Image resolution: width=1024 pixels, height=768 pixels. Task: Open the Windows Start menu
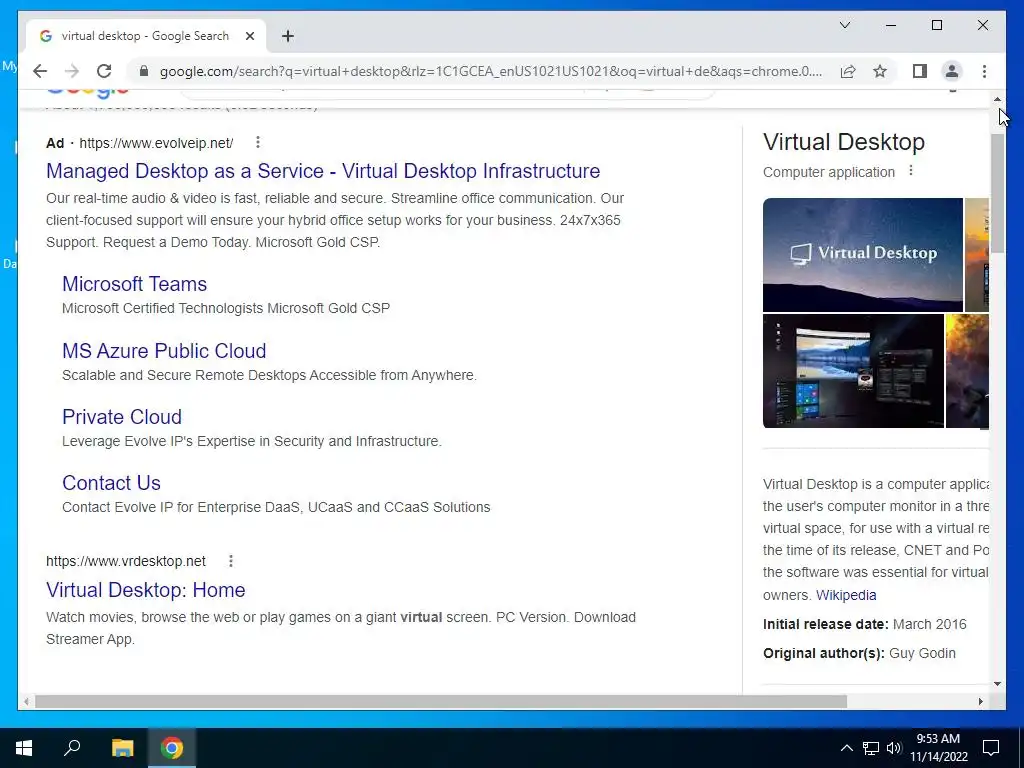point(24,748)
